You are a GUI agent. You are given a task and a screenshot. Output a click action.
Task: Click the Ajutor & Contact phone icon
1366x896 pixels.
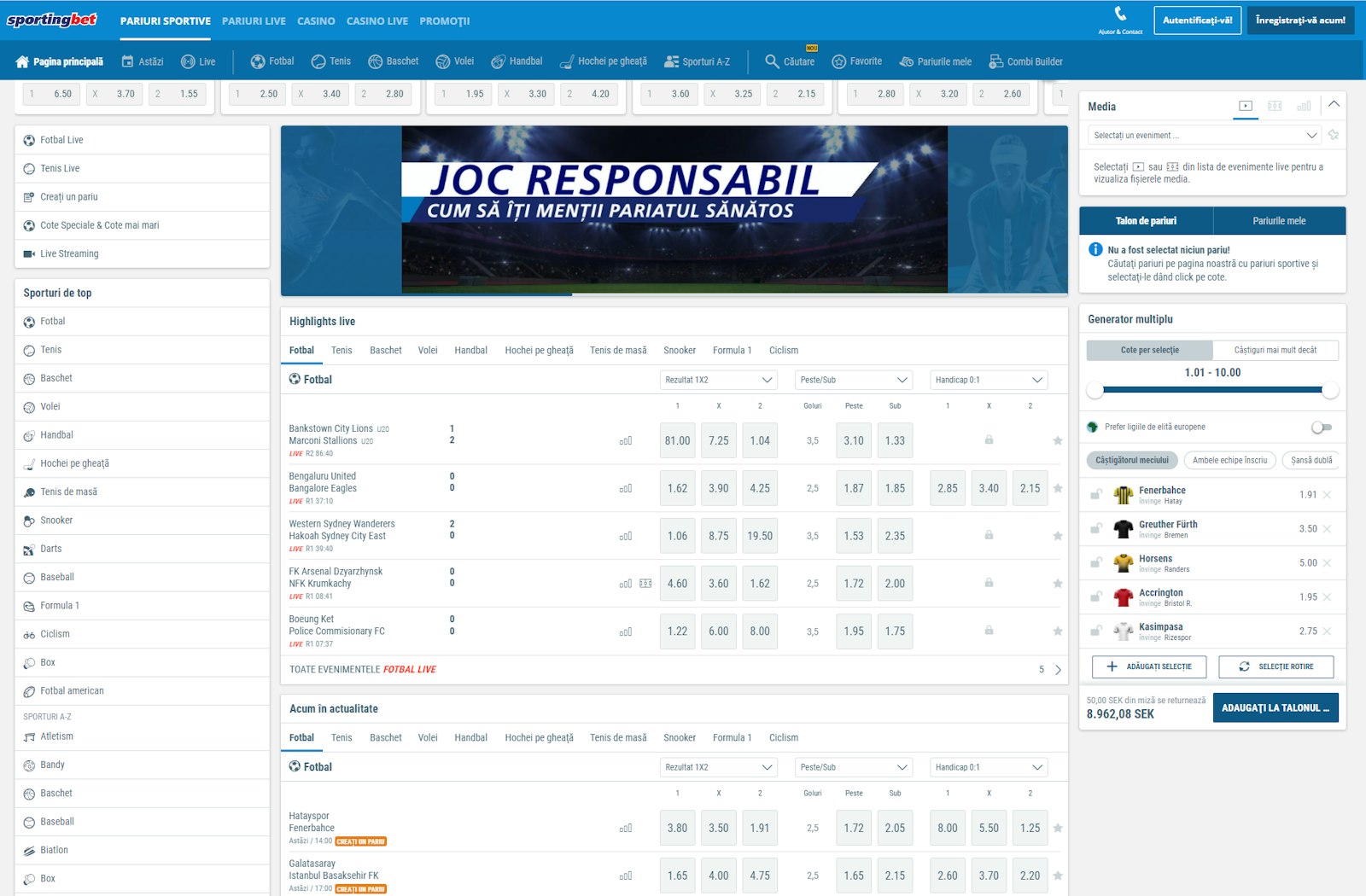click(1118, 15)
